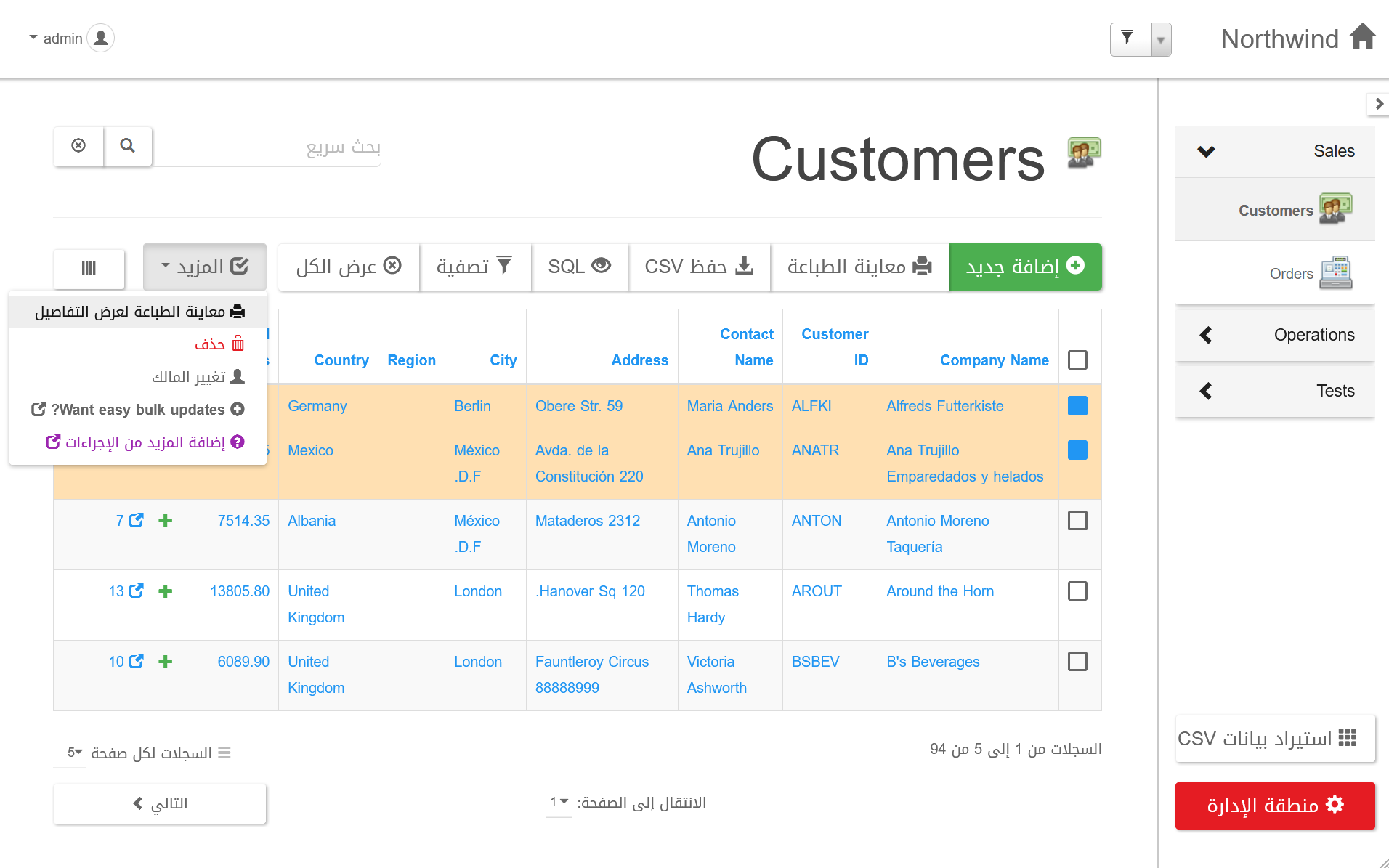This screenshot has width=1389, height=868.
Task: Click the quick search magnifier icon
Action: pyautogui.click(x=128, y=146)
